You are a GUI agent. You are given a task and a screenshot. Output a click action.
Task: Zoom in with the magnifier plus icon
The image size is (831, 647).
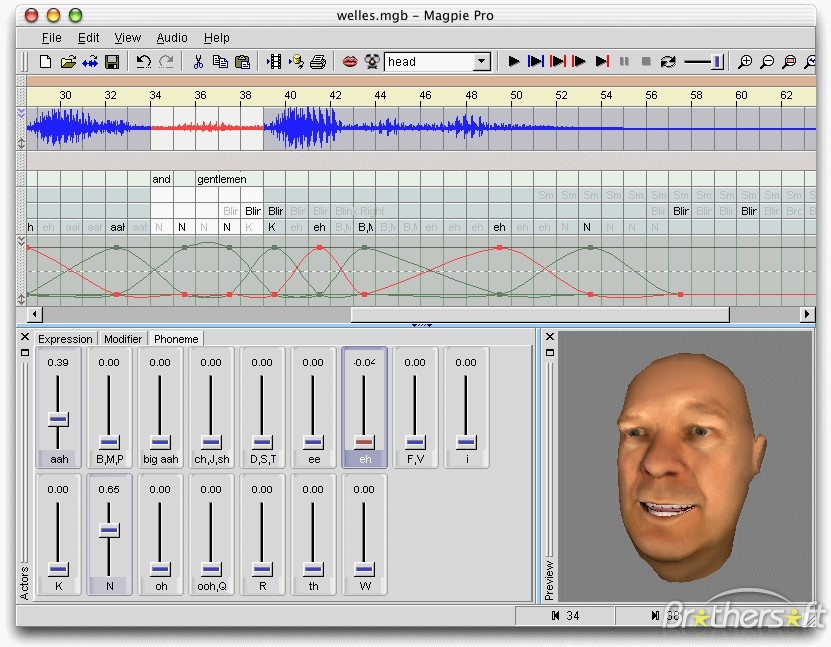pyautogui.click(x=745, y=62)
